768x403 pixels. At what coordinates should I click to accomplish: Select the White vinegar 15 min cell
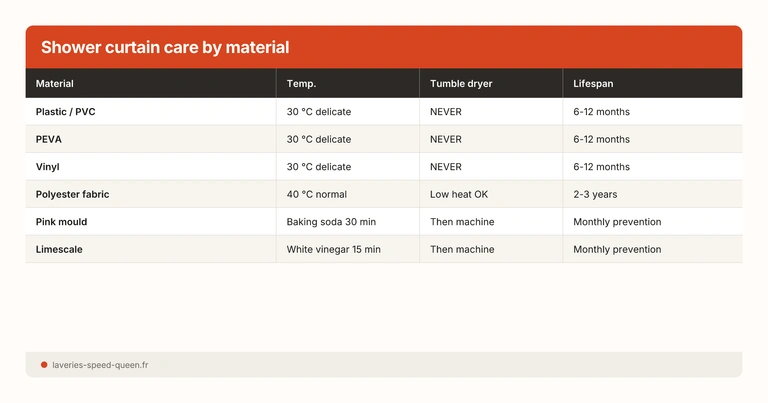tap(333, 249)
